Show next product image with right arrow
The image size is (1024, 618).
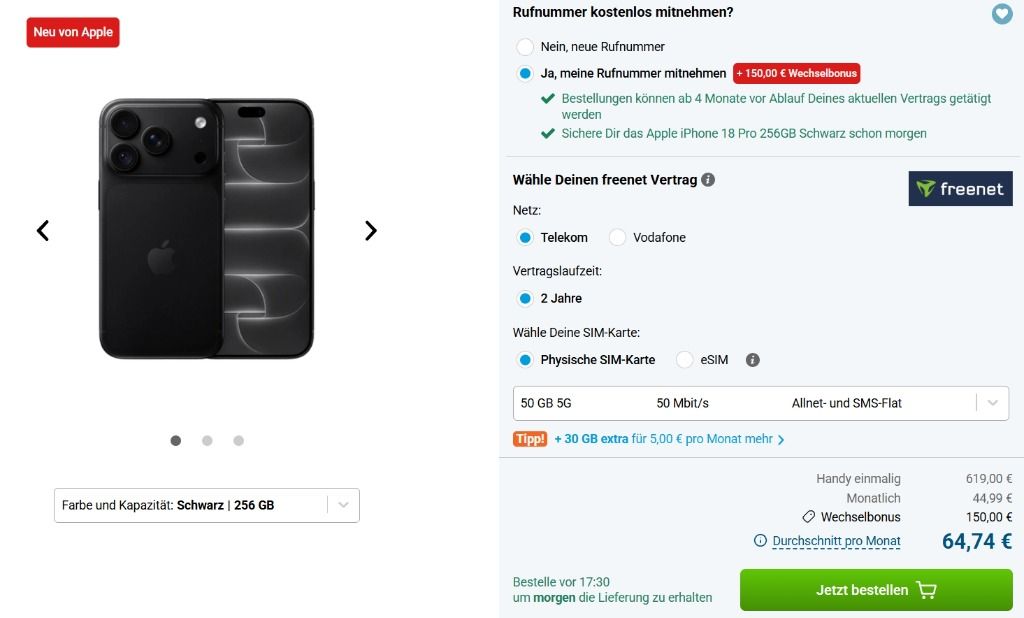(370, 230)
